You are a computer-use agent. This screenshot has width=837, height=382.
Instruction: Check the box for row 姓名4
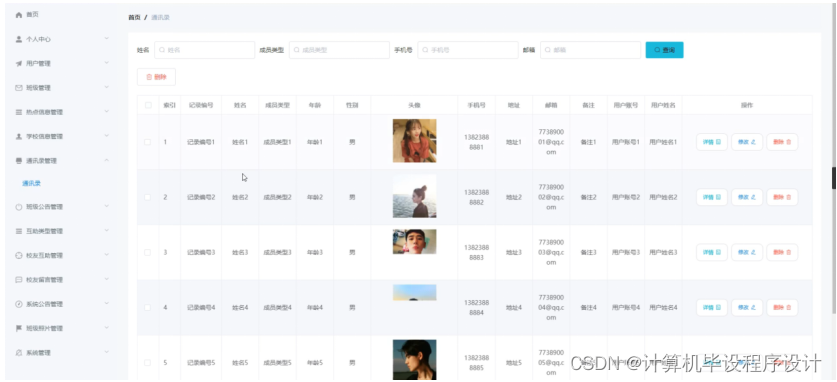(x=148, y=308)
